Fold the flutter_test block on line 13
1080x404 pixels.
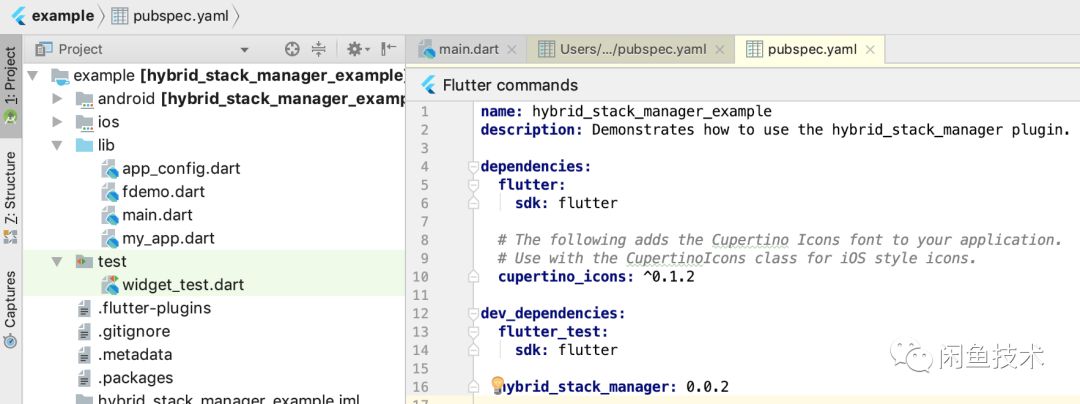[472, 332]
